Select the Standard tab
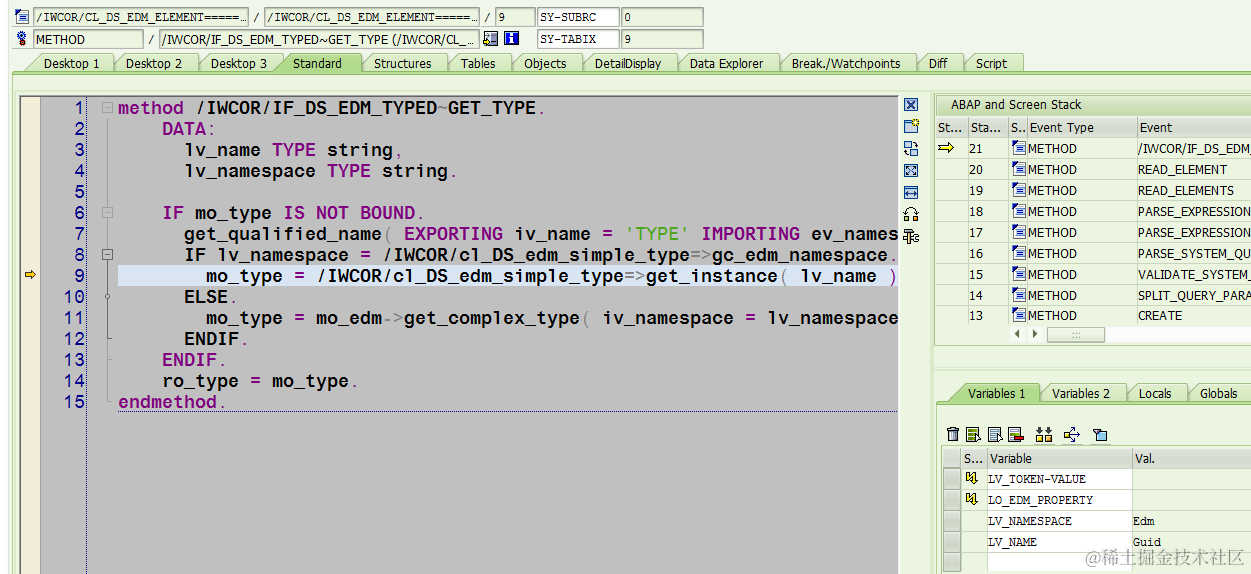Image resolution: width=1251 pixels, height=574 pixels. pyautogui.click(x=317, y=63)
